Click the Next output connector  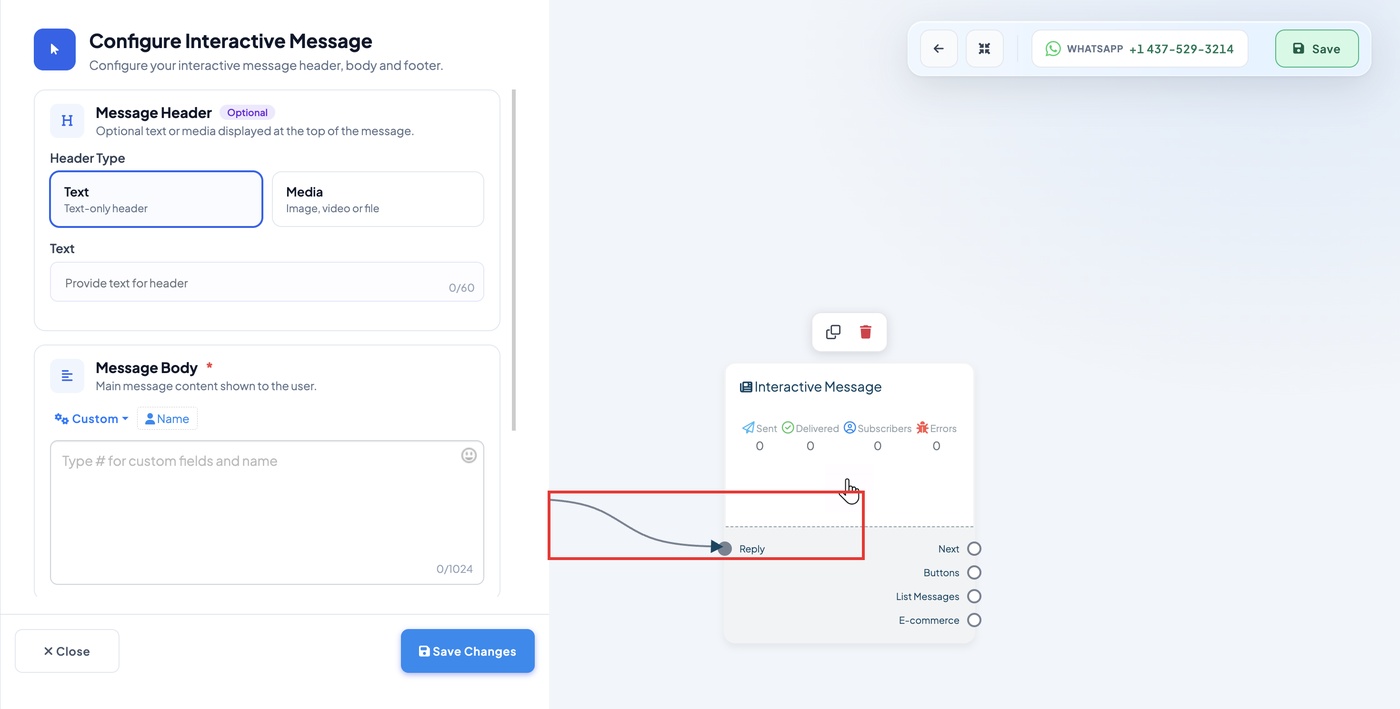[x=974, y=549]
